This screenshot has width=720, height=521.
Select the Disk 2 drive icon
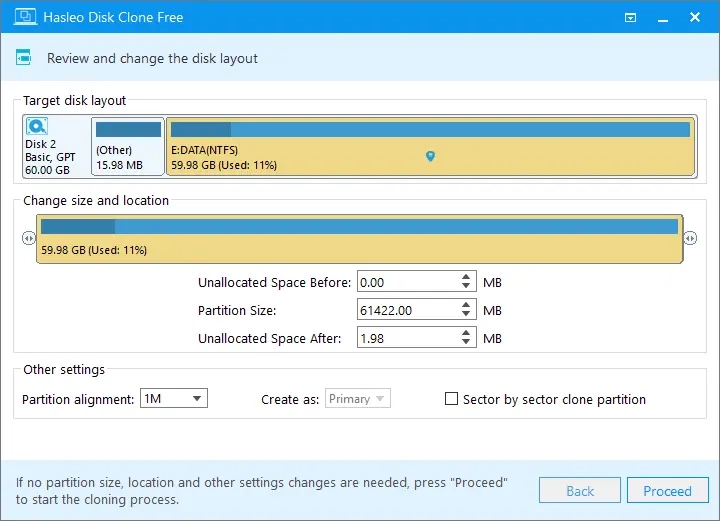tap(37, 126)
